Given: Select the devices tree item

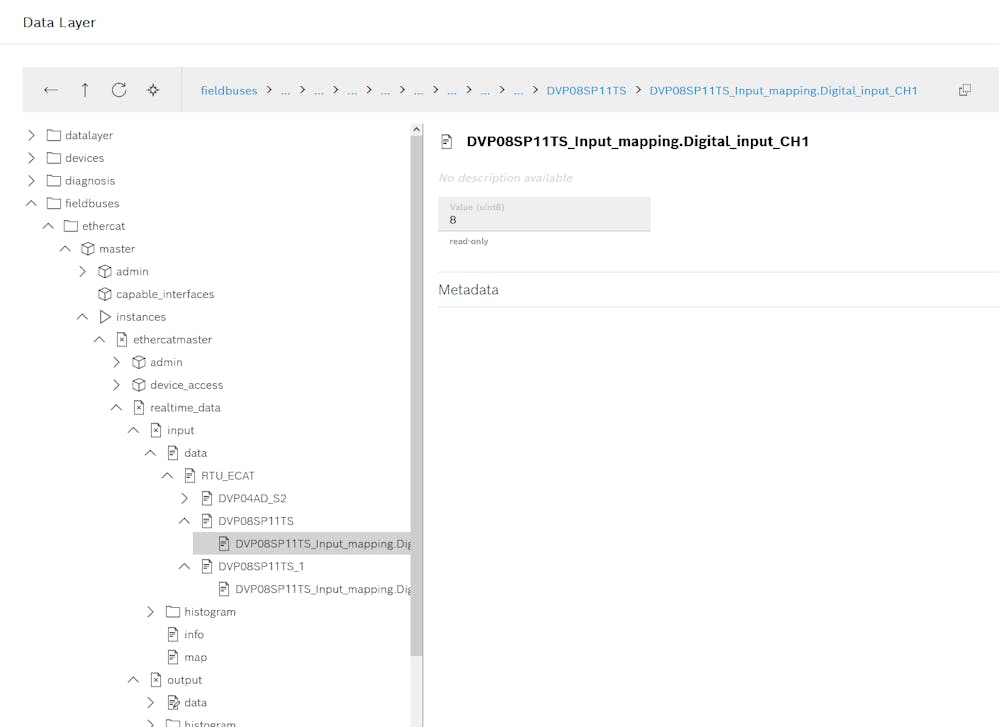Looking at the screenshot, I should pyautogui.click(x=84, y=158).
